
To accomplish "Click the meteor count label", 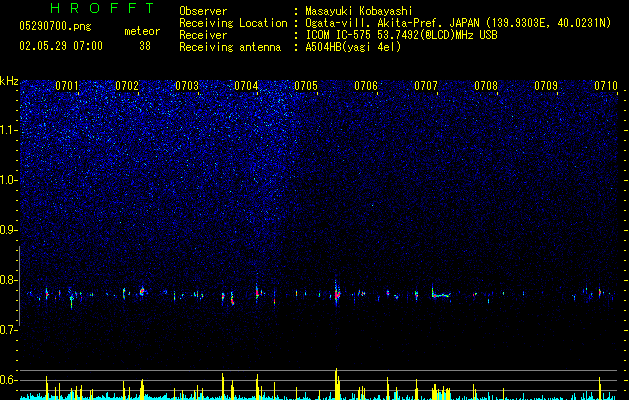I will (142, 31).
